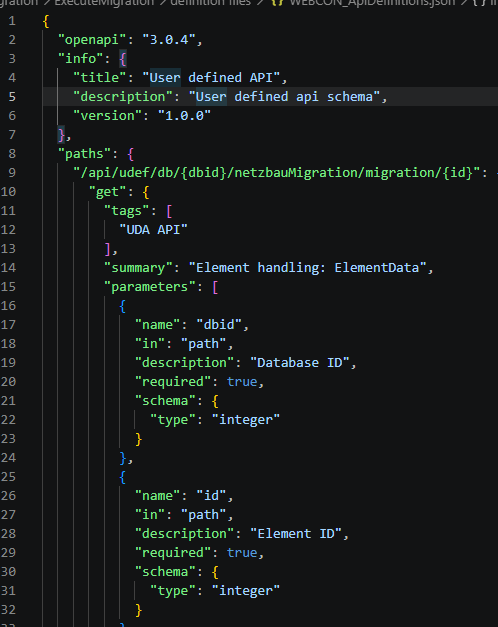Click the "id" name value on line 26
498x627 pixels.
[x=211, y=495]
